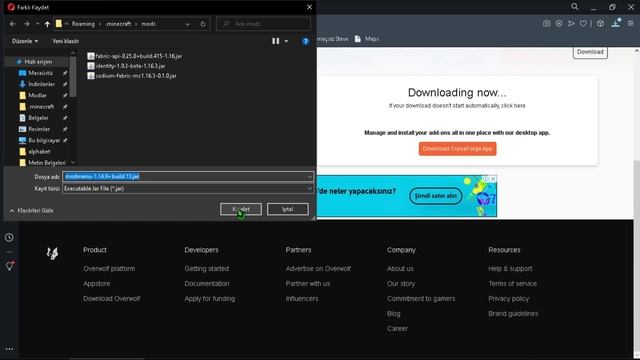Open Metin Belgeleri in the sidebar
Image resolution: width=640 pixels, height=360 pixels.
[x=47, y=163]
